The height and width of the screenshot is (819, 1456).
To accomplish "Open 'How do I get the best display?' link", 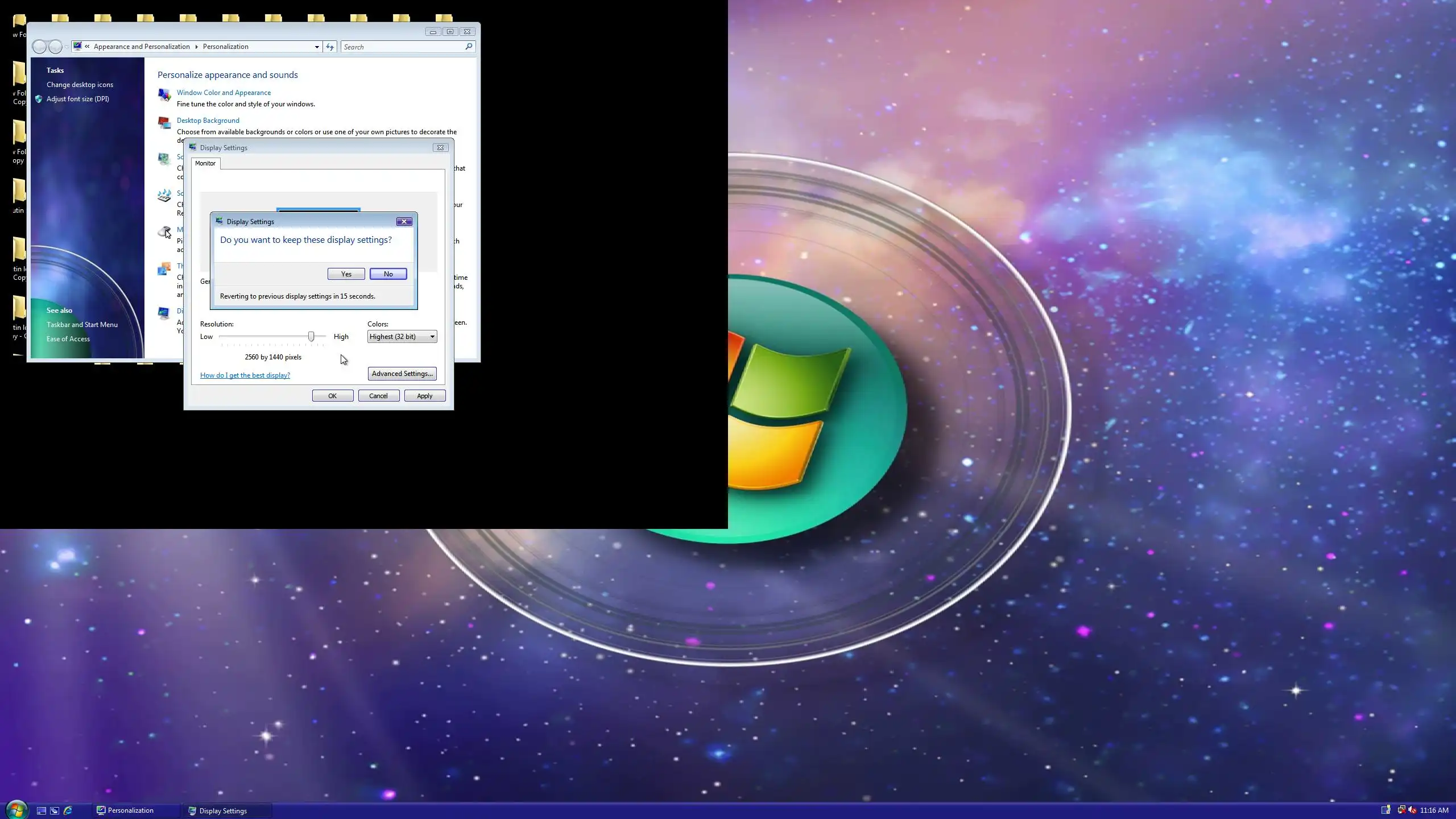I will click(x=245, y=375).
